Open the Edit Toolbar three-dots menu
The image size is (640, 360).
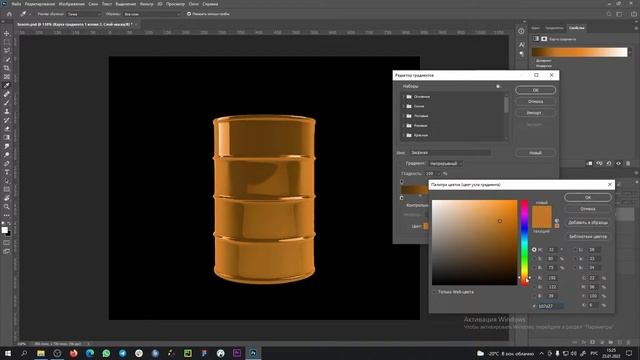(x=7, y=215)
